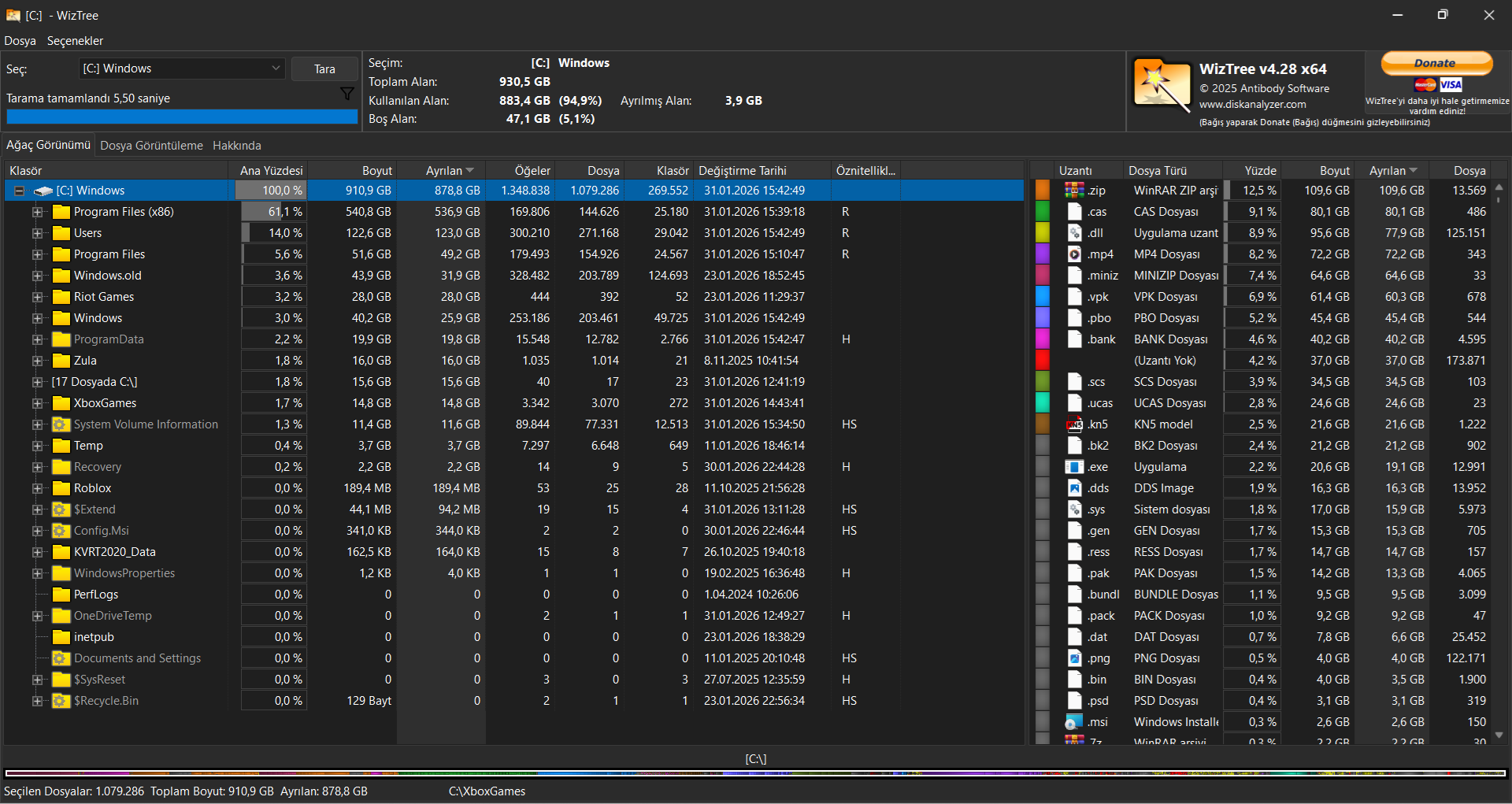
Task: Click the .msi installer file icon
Action: 1074,722
